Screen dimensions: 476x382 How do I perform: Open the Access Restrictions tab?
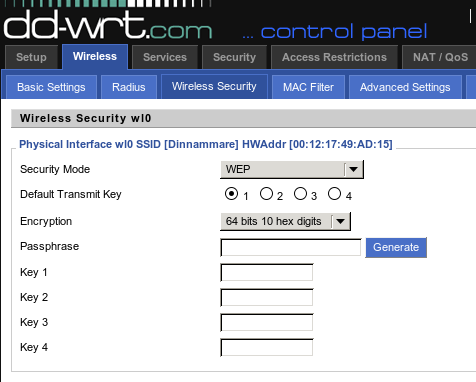point(334,57)
